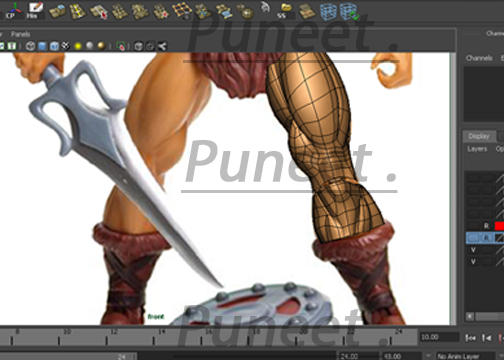504x360 pixels.
Task: Go to start of playback range
Action: click(471, 338)
